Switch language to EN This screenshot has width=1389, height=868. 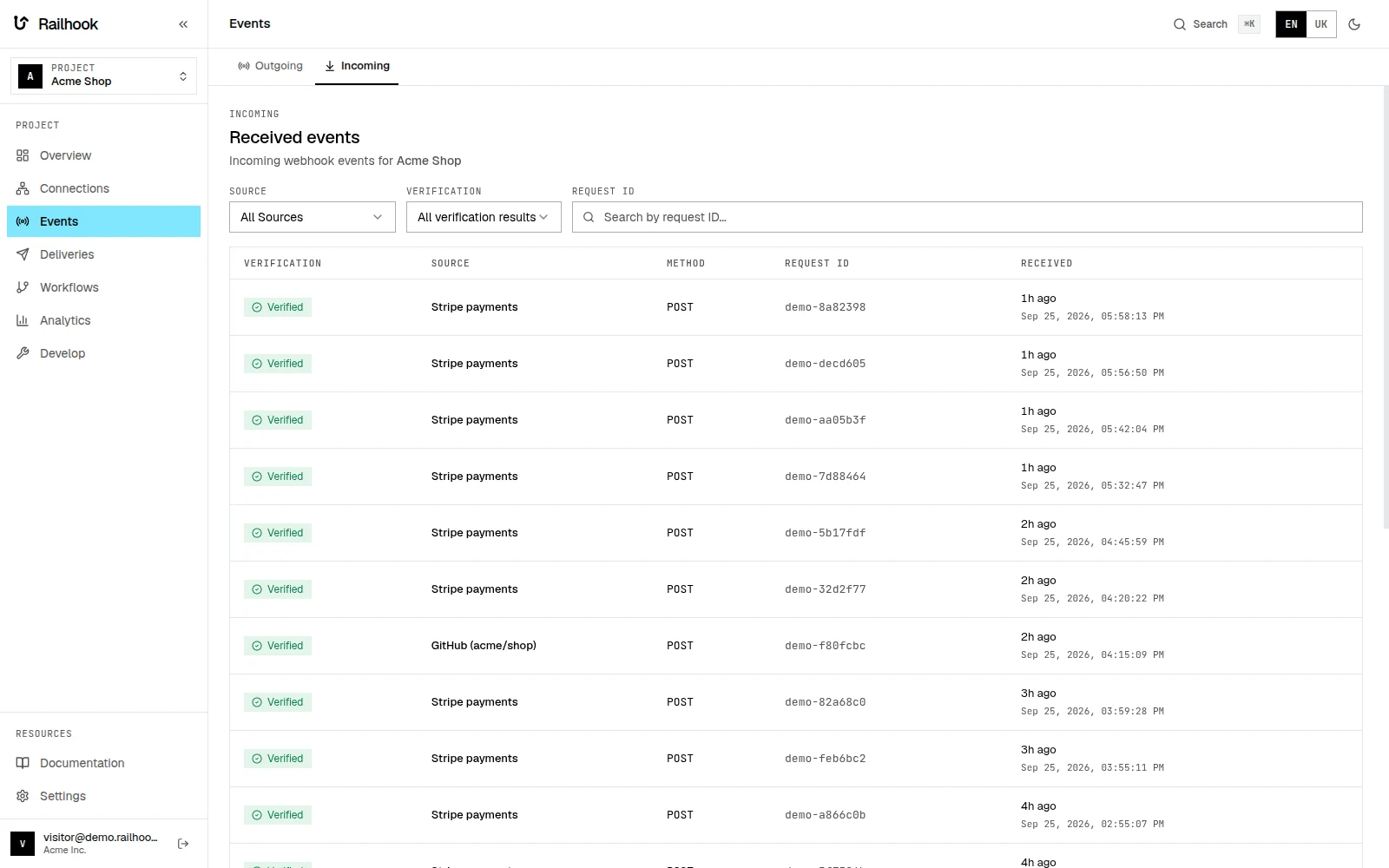point(1291,24)
